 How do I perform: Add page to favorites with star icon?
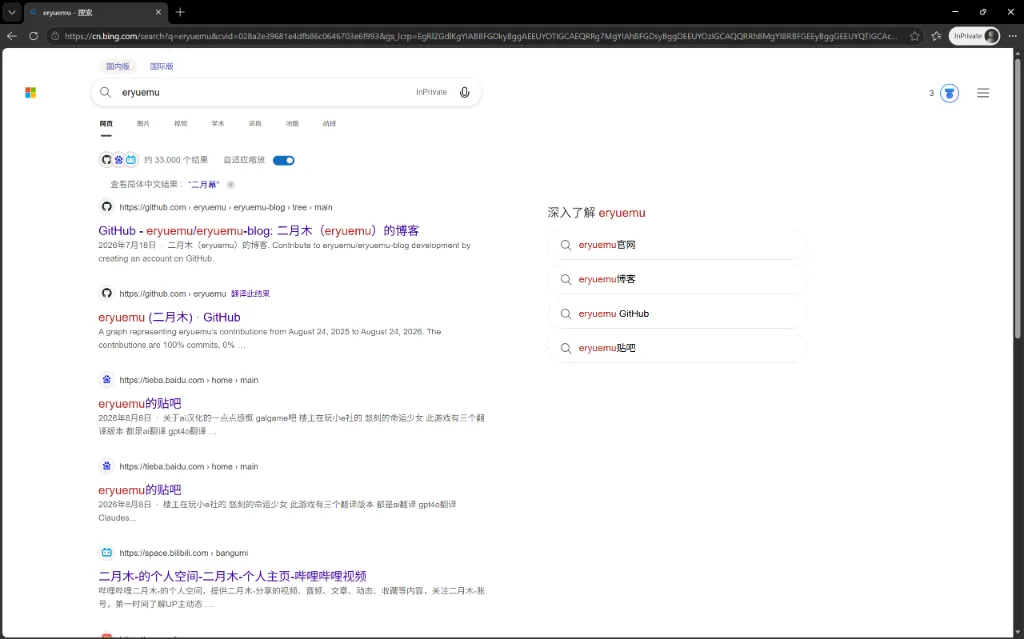915,36
